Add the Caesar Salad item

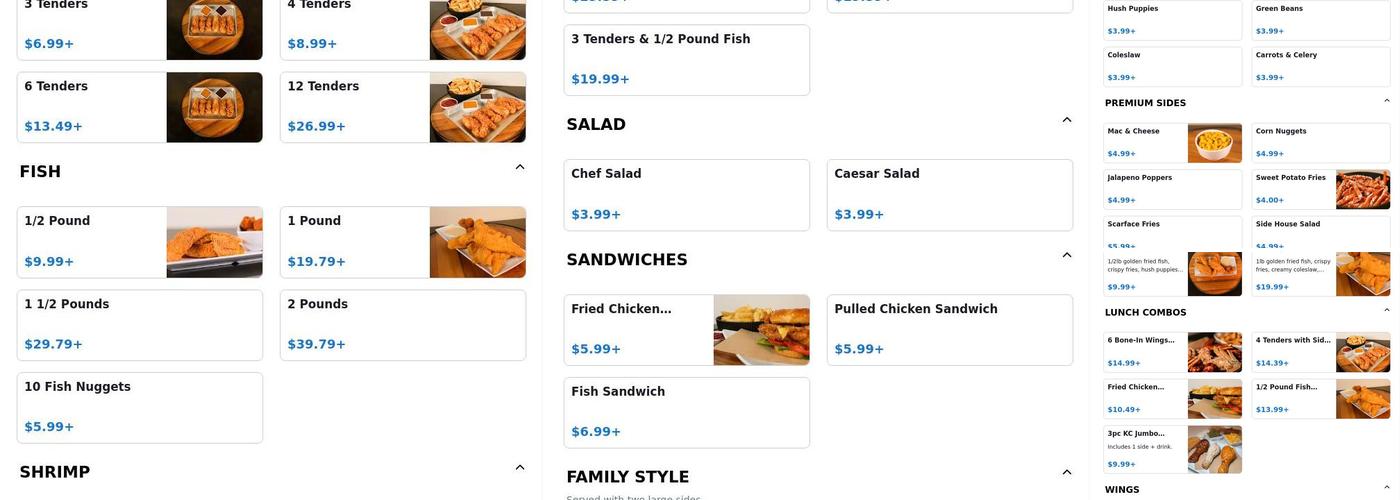(949, 195)
